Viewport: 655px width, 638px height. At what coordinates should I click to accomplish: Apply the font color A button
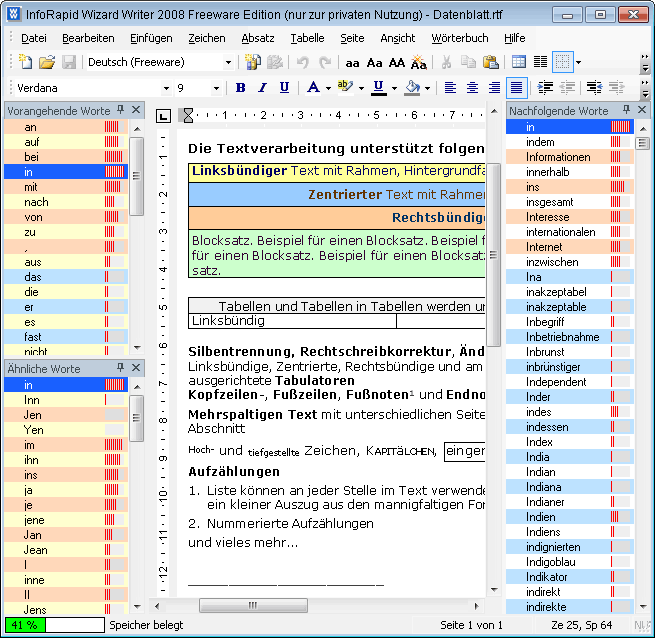tap(313, 88)
